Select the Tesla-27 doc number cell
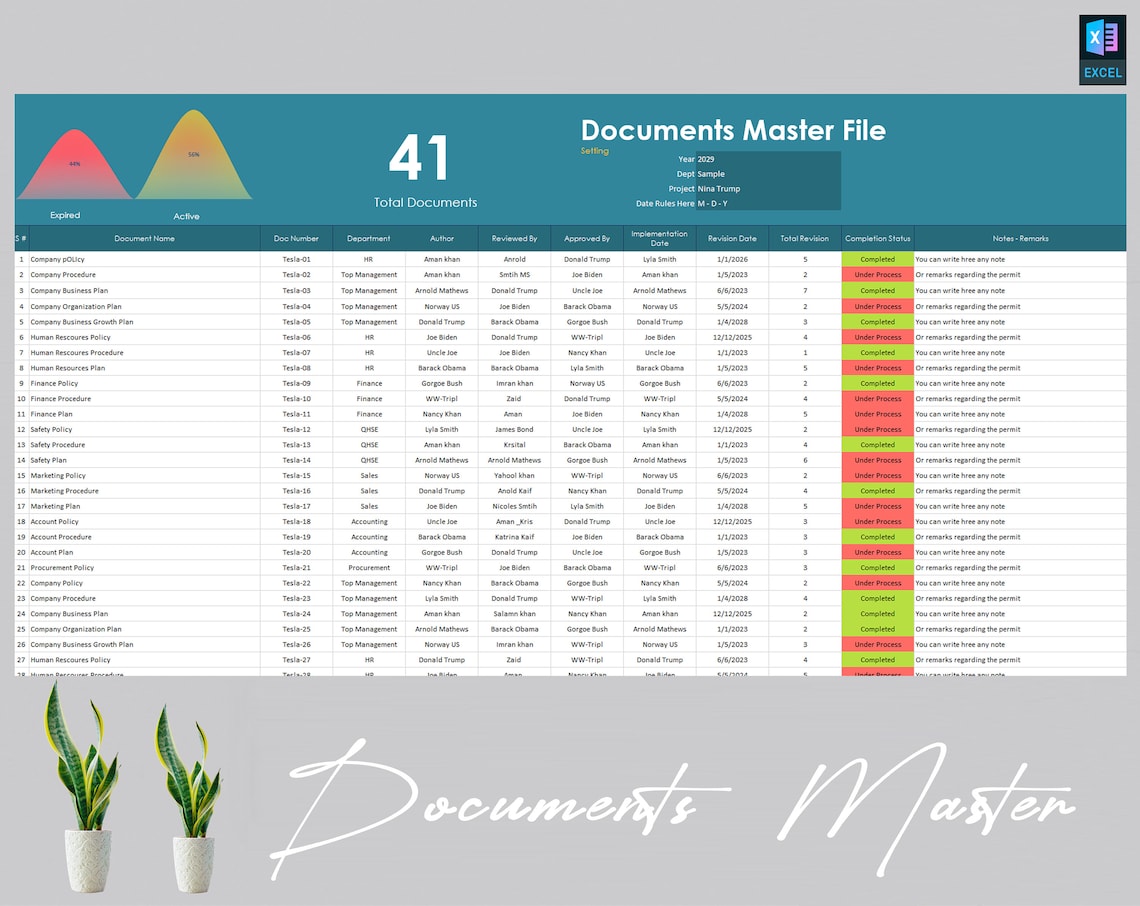The width and height of the screenshot is (1140, 906). coord(296,660)
